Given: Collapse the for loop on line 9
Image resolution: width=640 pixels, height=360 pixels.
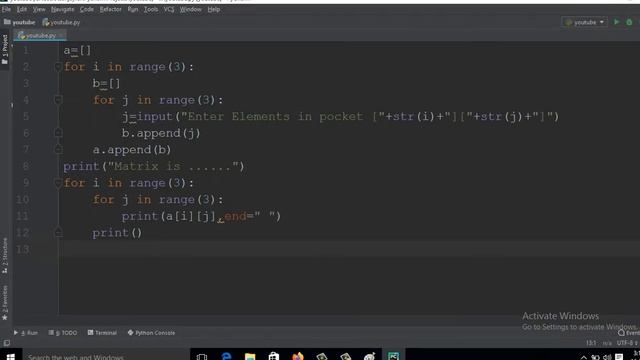Looking at the screenshot, I should (x=58, y=182).
